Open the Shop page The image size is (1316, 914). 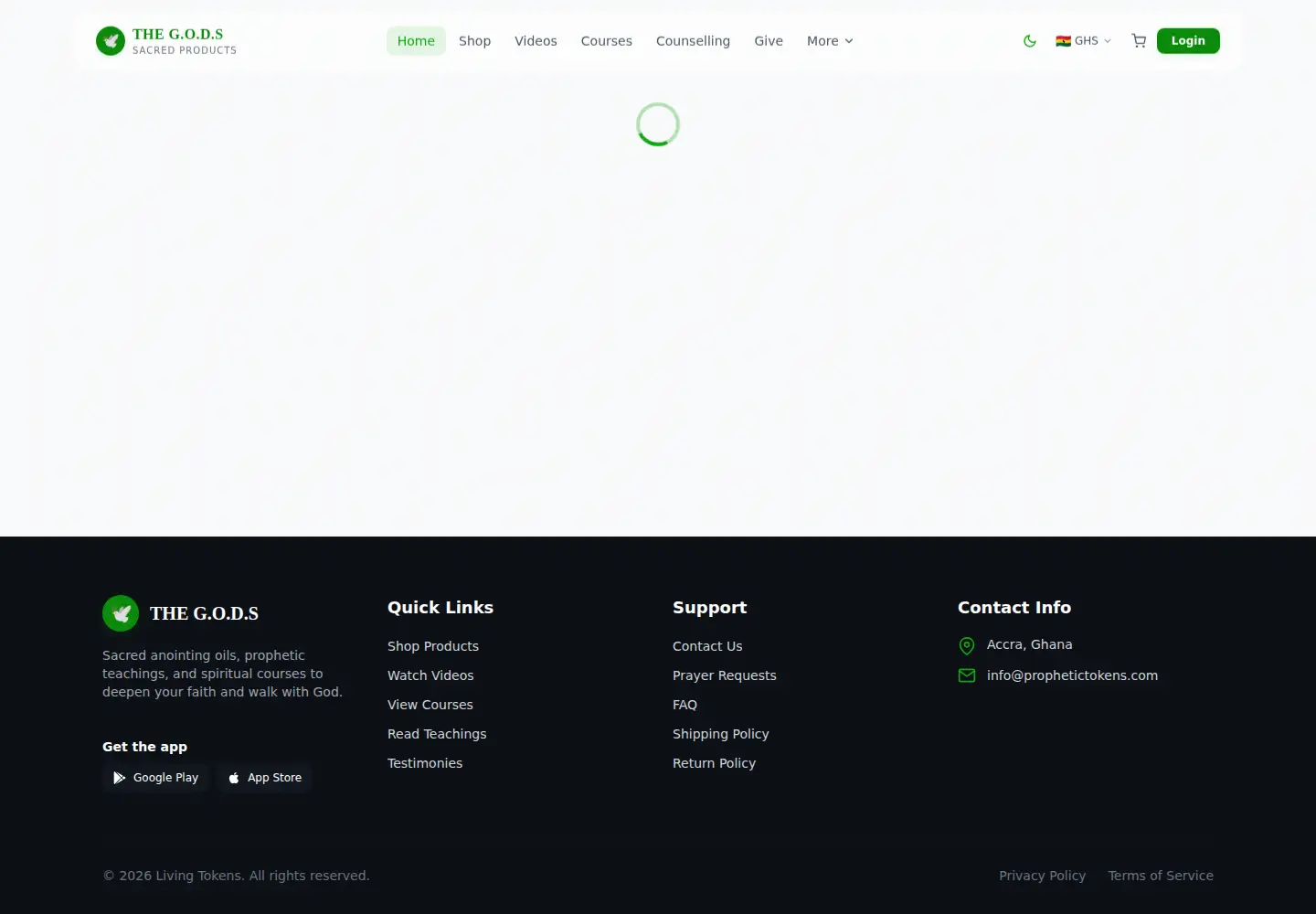[474, 41]
